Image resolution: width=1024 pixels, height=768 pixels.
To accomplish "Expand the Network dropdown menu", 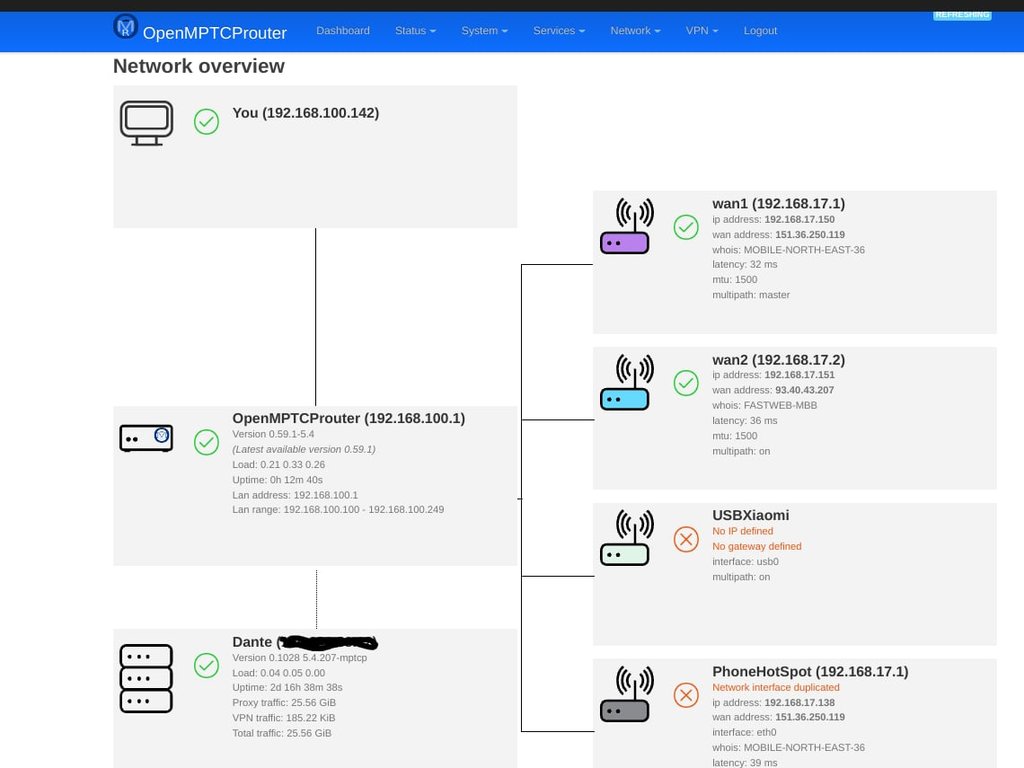I will click(635, 31).
